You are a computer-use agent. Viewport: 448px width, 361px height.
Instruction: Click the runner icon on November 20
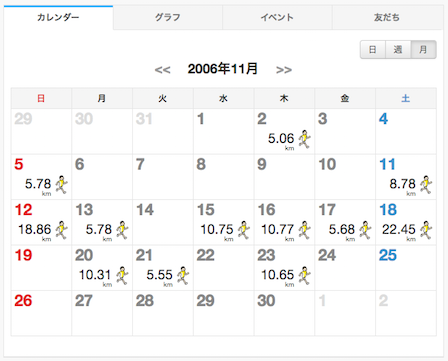[122, 276]
